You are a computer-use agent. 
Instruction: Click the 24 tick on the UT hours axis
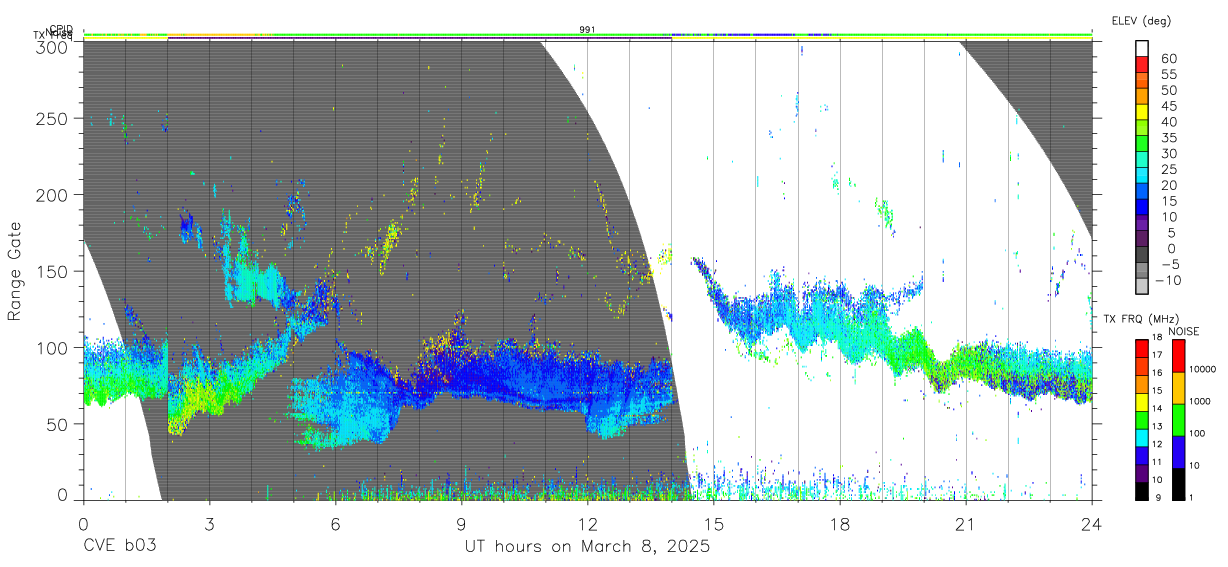tap(1091, 523)
